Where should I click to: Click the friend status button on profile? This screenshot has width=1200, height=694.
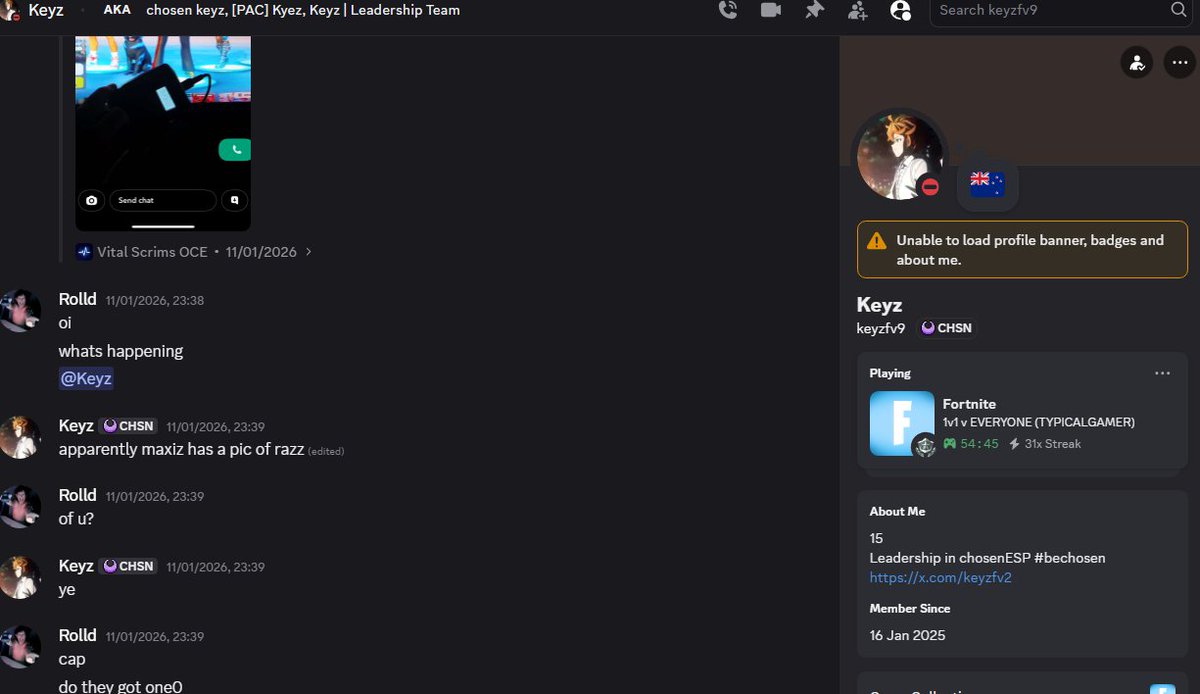[x=1136, y=63]
